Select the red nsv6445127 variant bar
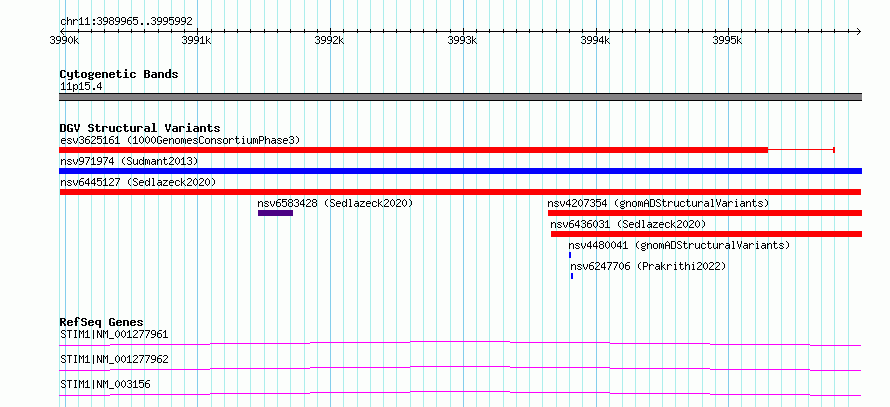 click(460, 192)
